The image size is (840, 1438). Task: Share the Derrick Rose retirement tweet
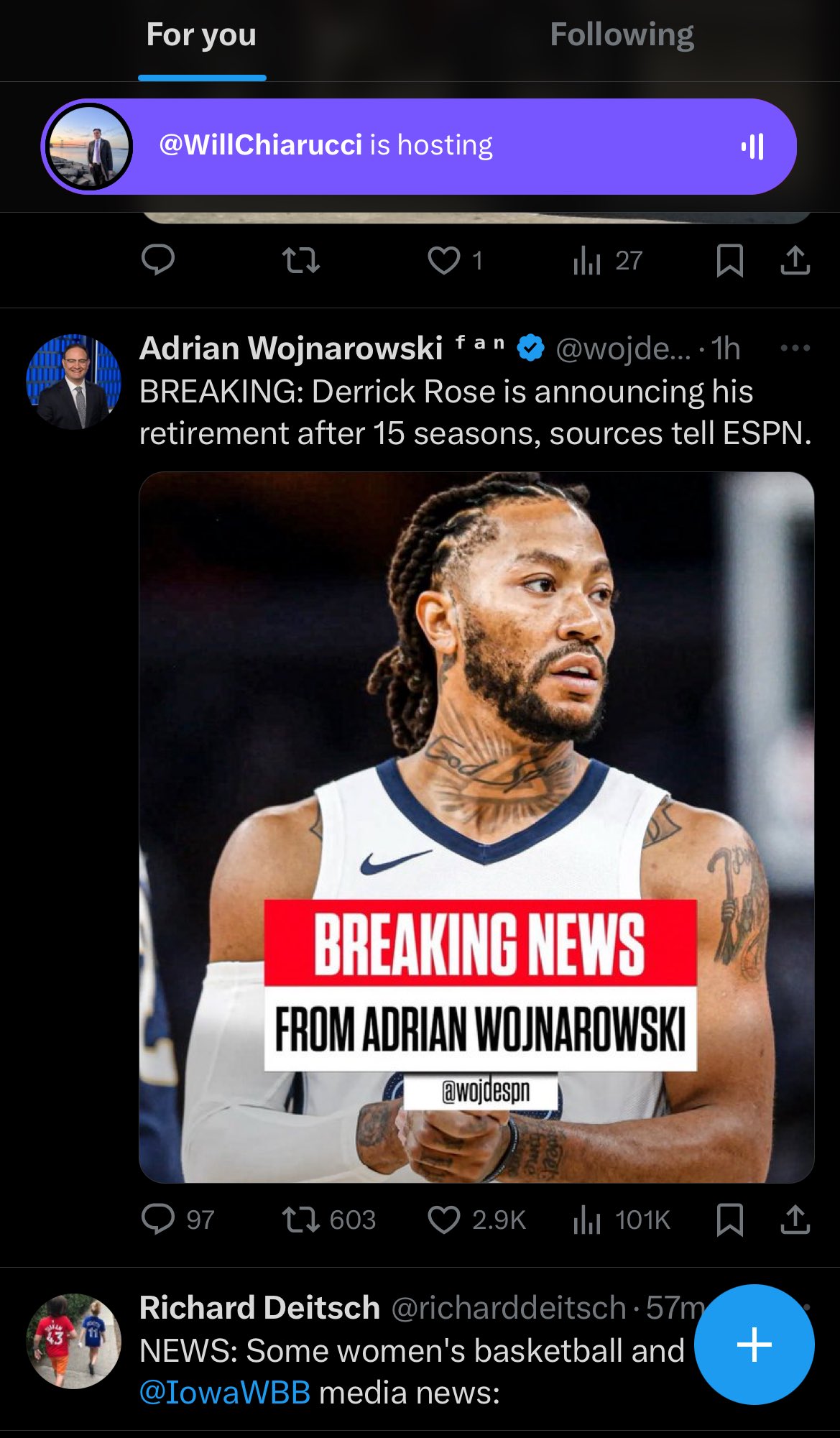point(795,1220)
